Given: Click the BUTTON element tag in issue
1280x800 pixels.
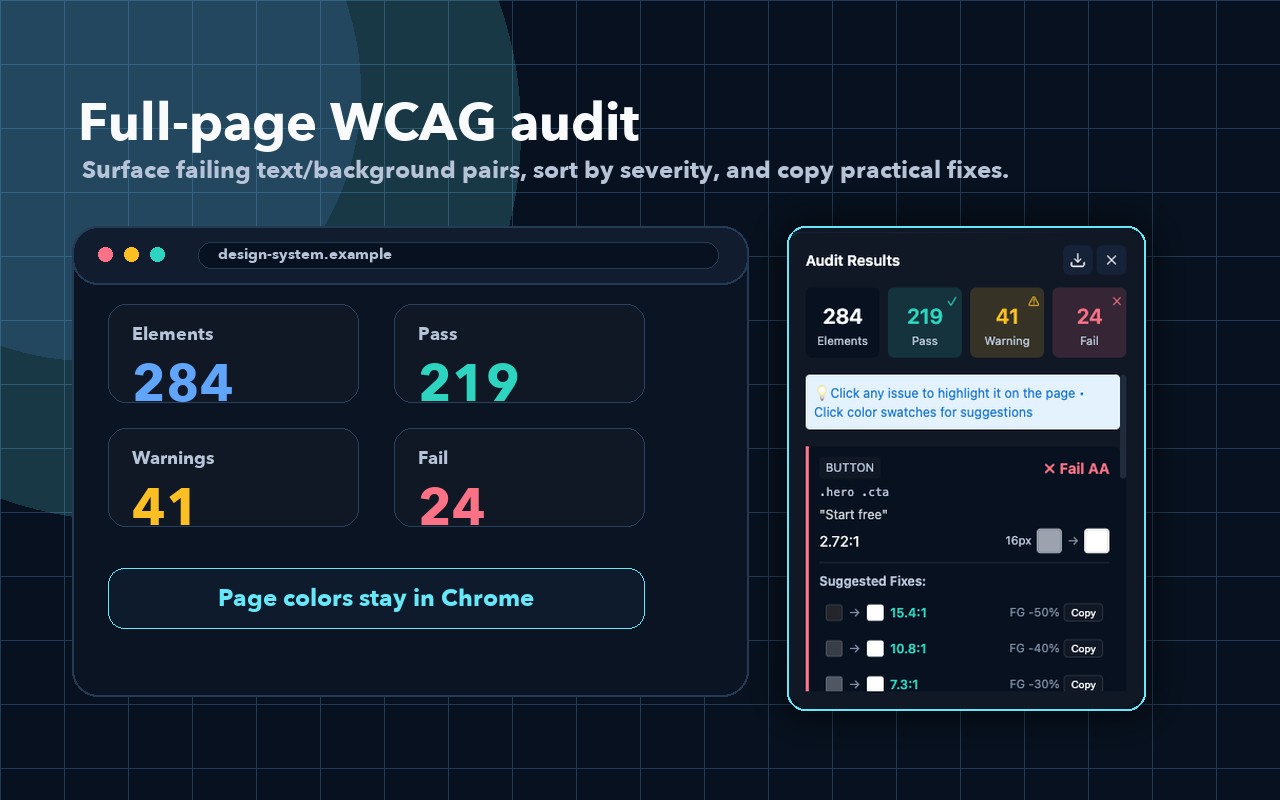Looking at the screenshot, I should pos(849,468).
